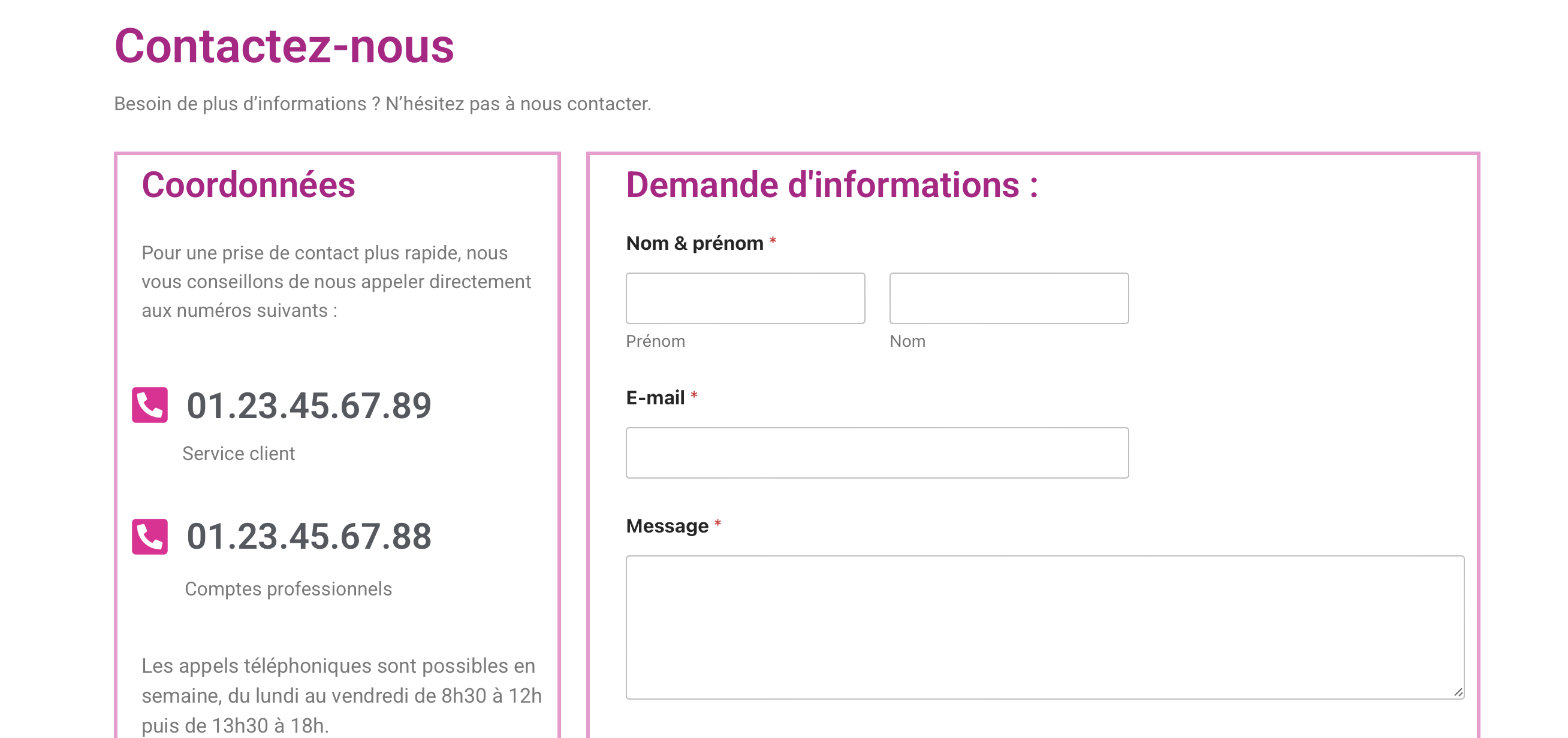Grab the Message textarea resize handle
The height and width of the screenshot is (738, 1568).
pyautogui.click(x=1458, y=692)
